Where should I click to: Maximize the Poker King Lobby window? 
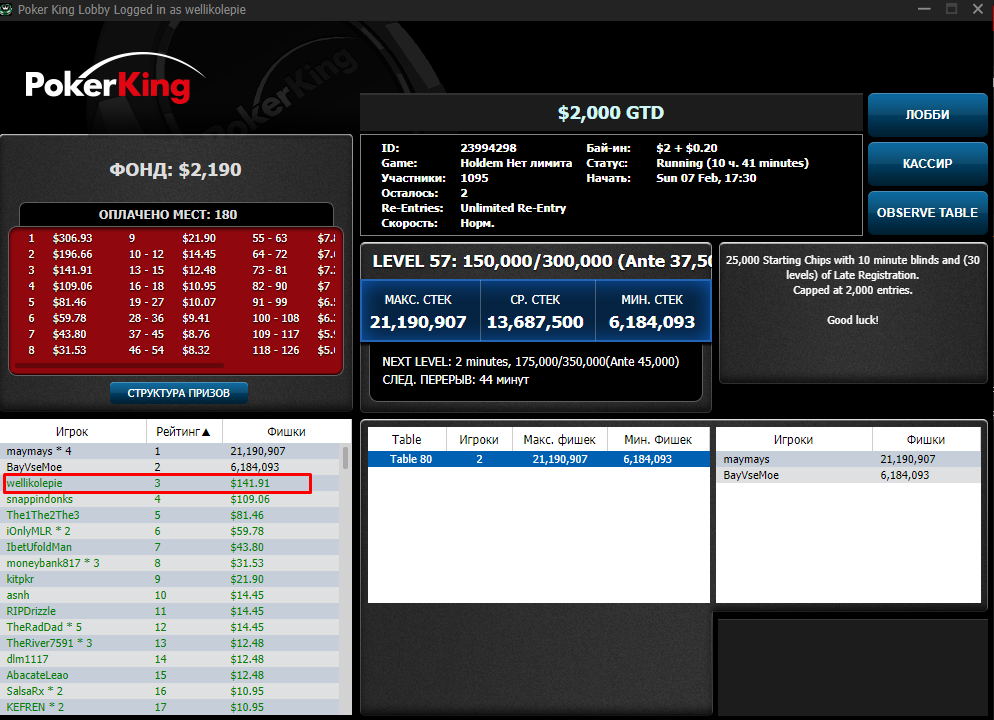point(951,9)
